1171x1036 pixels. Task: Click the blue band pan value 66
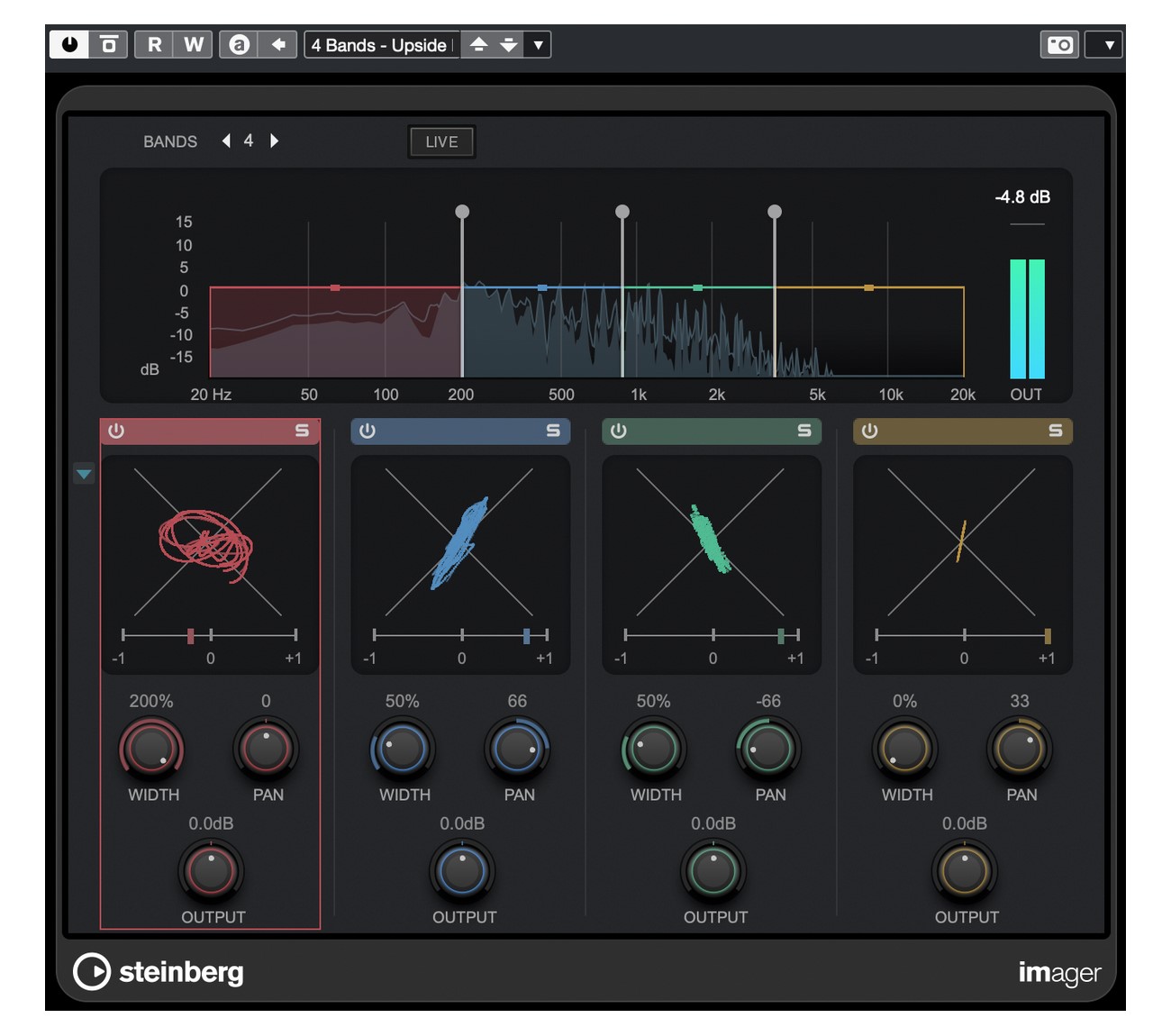click(517, 701)
